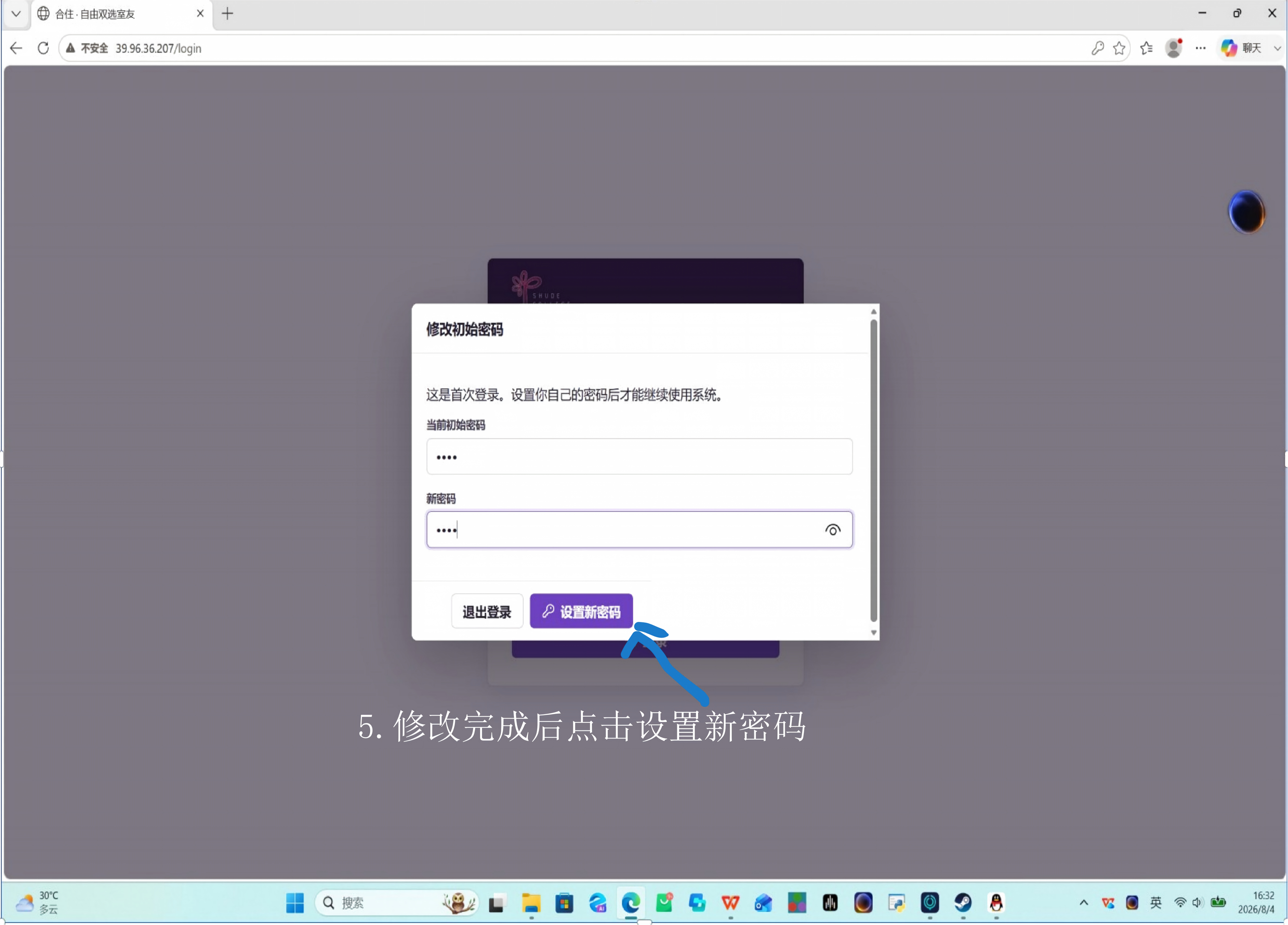Open Microsoft Store from taskbar

[564, 902]
